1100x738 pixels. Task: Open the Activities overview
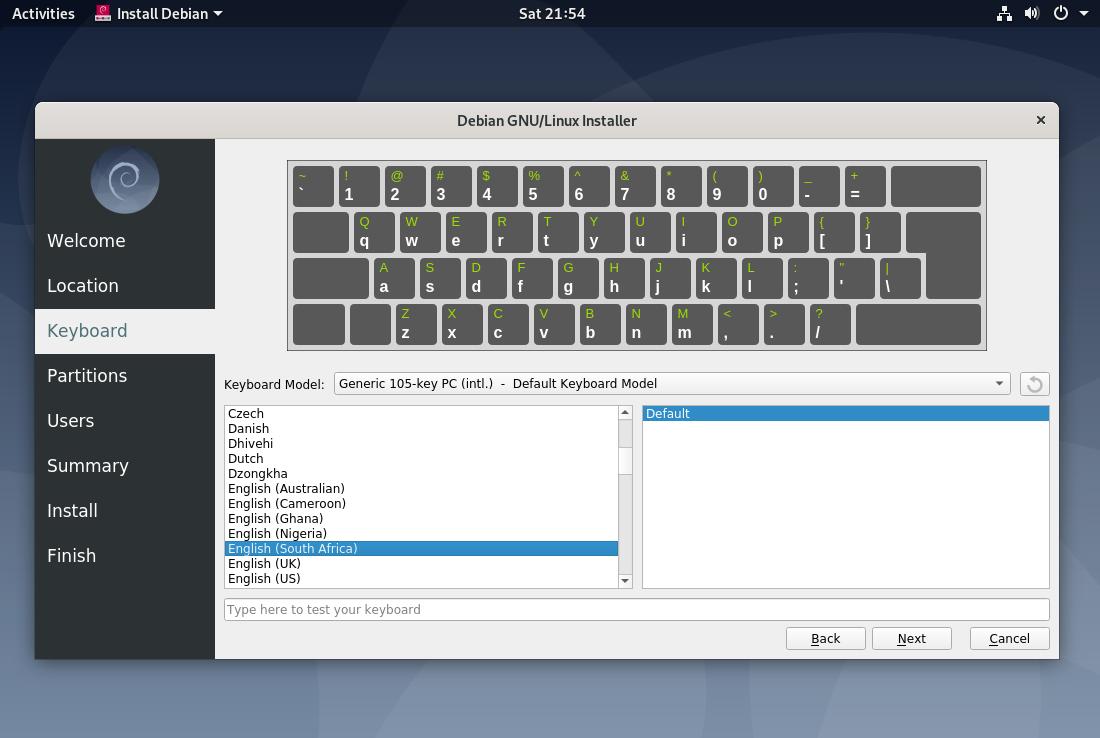43,13
